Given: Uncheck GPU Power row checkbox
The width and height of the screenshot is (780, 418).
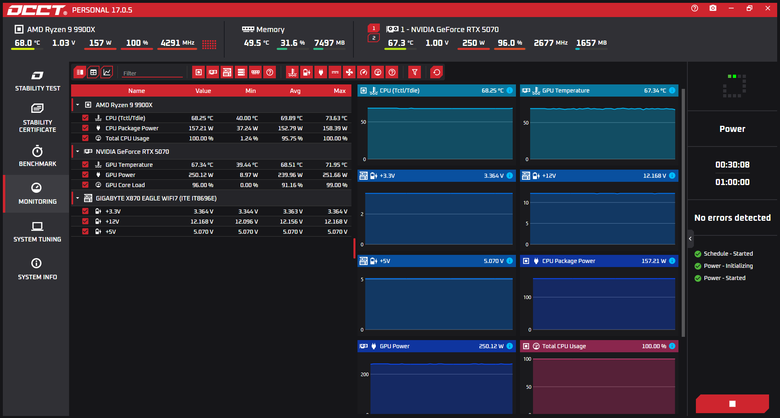Looking at the screenshot, I should (85, 175).
